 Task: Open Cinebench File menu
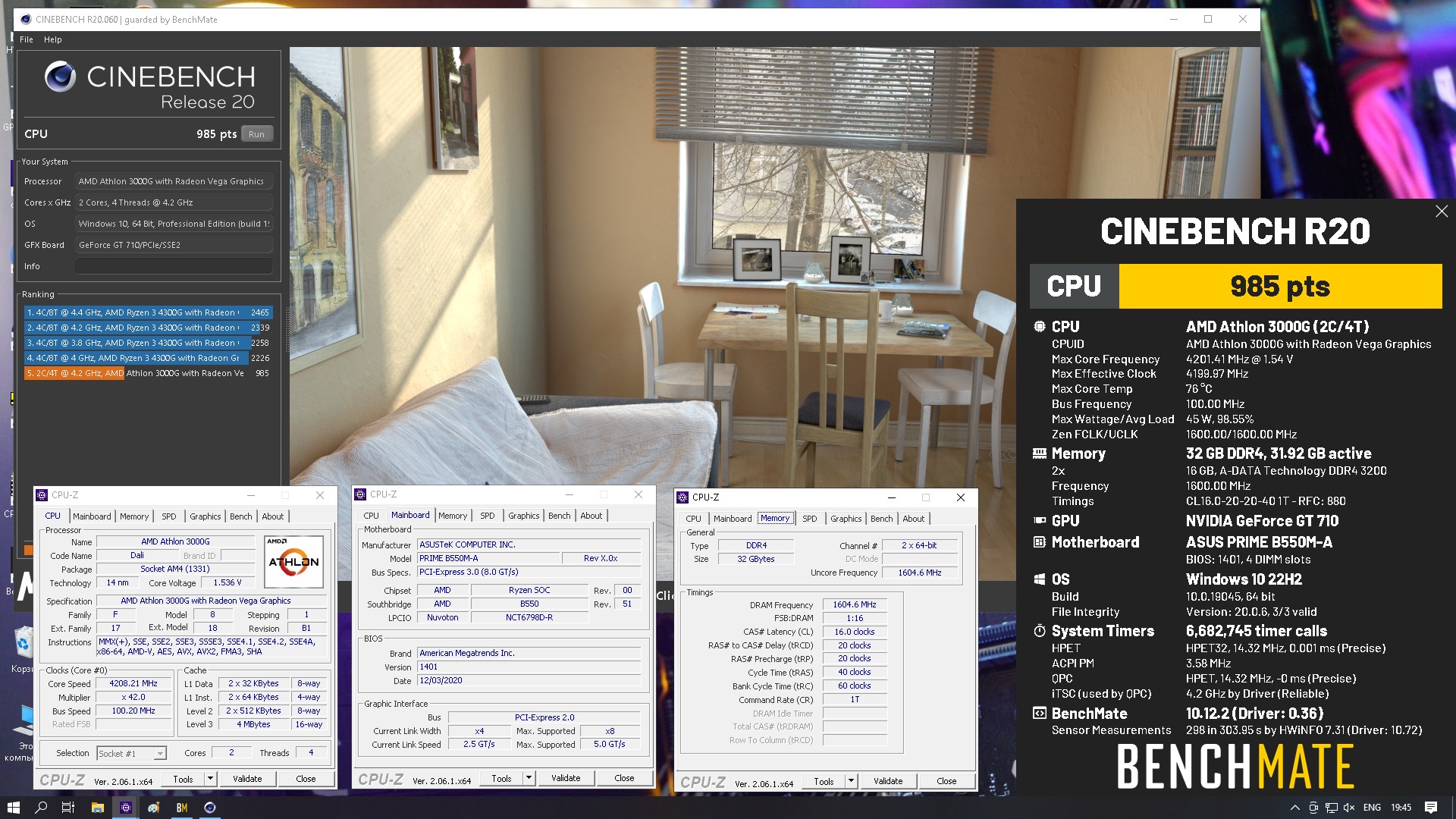point(27,39)
